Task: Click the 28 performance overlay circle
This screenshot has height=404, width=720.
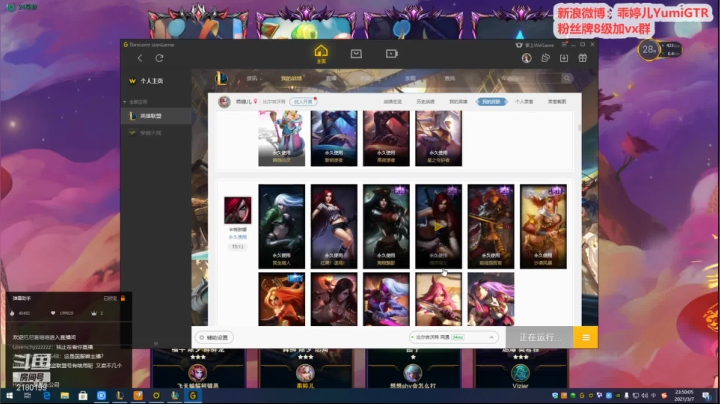Action: pyautogui.click(x=648, y=50)
